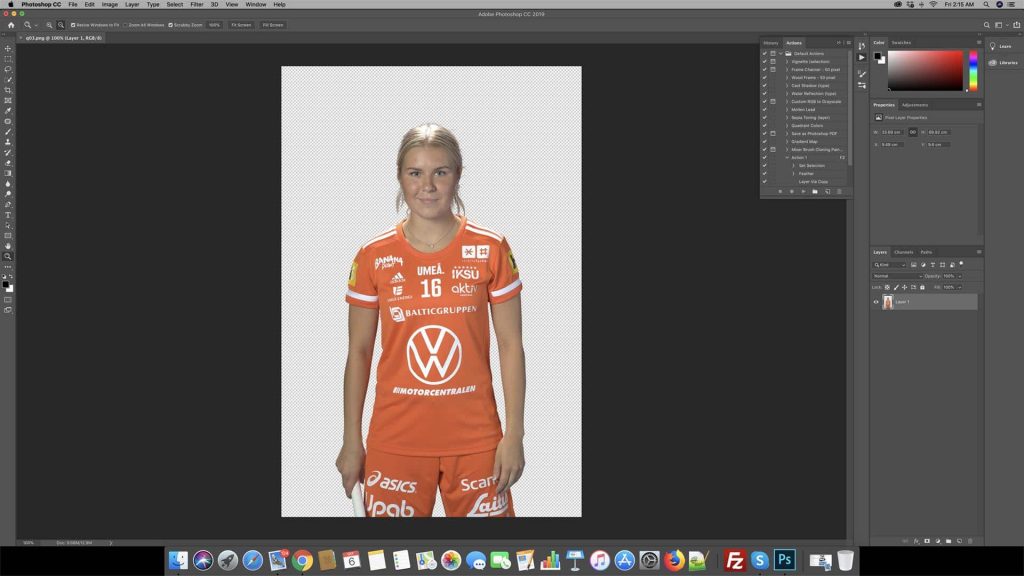
Task: Select the Move tool
Action: (8, 48)
